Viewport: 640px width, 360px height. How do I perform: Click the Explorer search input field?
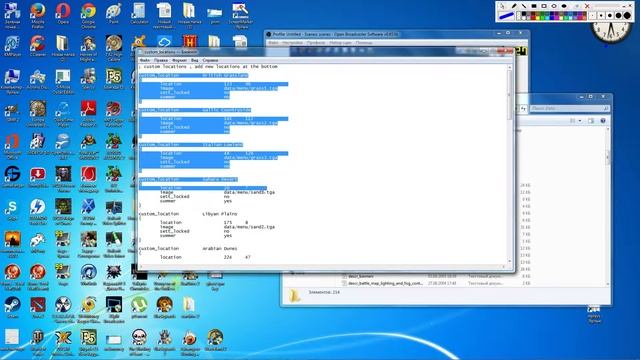pyautogui.click(x=570, y=108)
